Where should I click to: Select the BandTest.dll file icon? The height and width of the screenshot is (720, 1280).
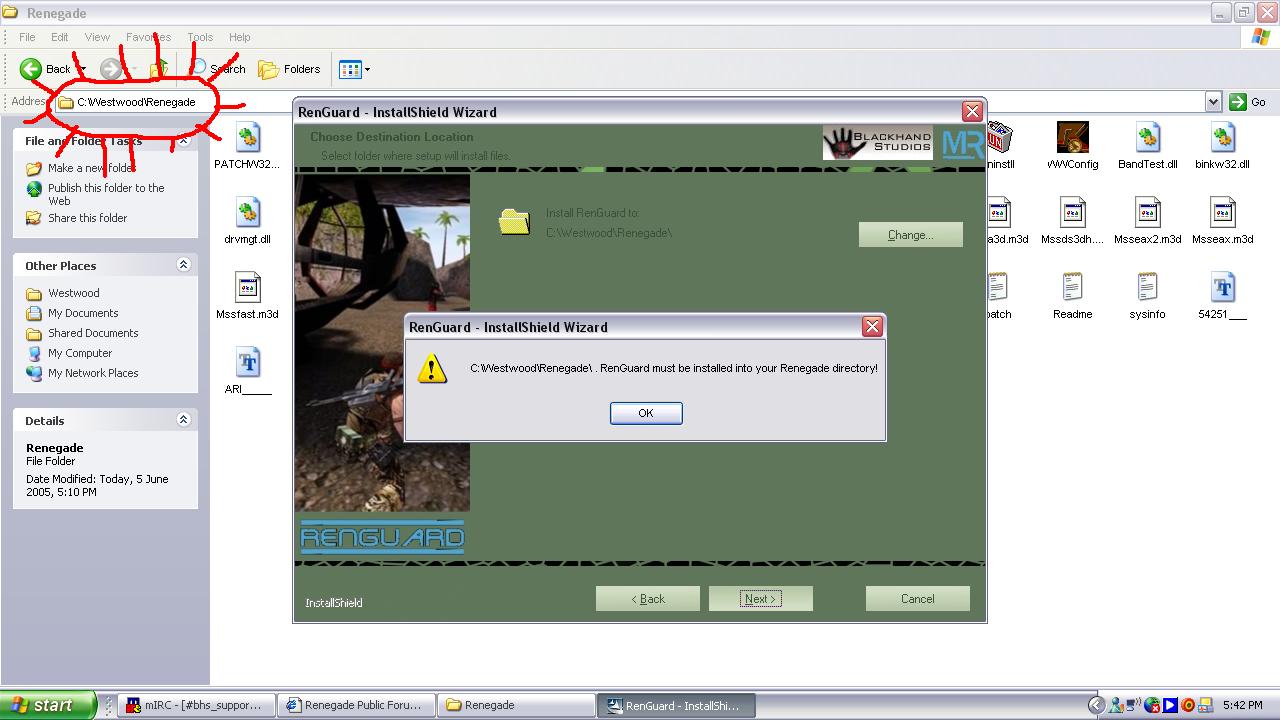[x=1147, y=139]
